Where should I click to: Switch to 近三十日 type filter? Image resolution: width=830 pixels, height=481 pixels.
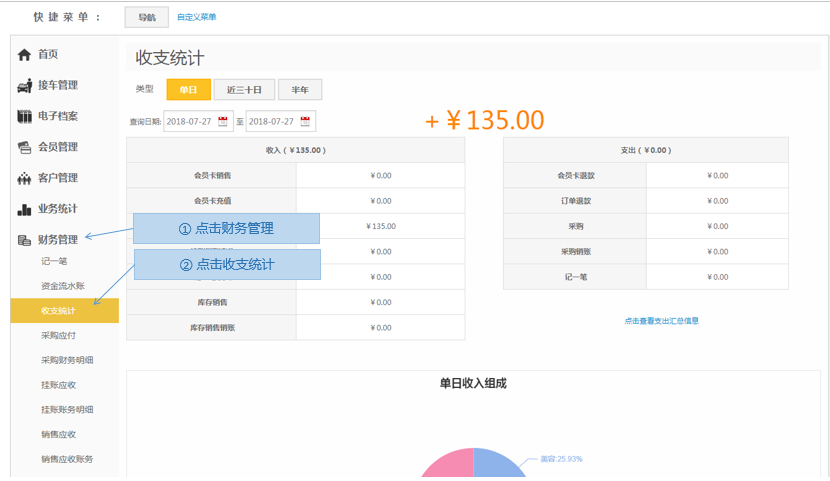click(244, 90)
